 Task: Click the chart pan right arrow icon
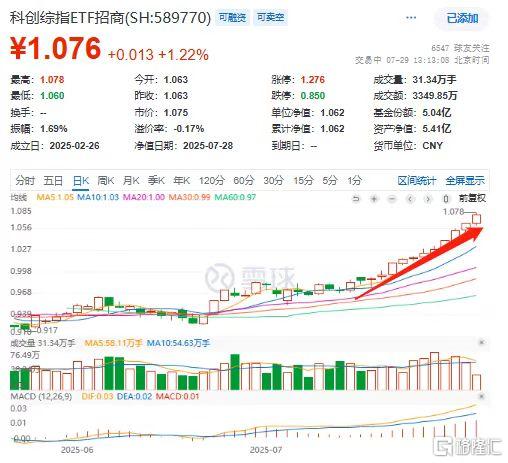tap(428, 199)
